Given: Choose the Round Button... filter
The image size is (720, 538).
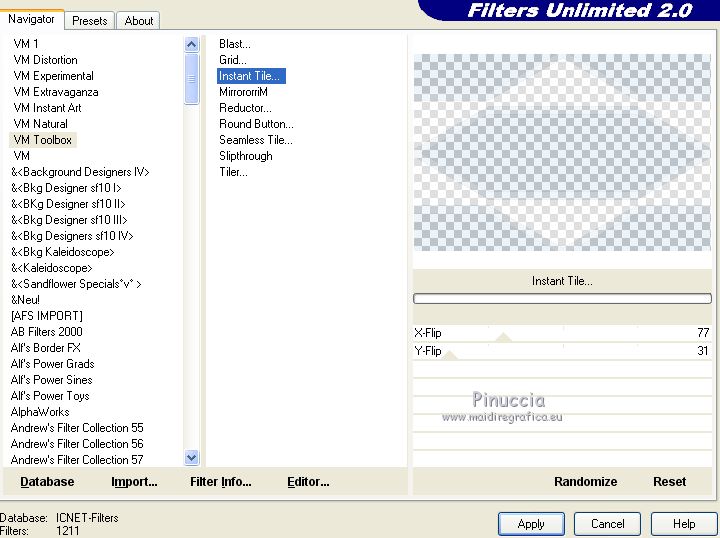Looking at the screenshot, I should pyautogui.click(x=256, y=124).
